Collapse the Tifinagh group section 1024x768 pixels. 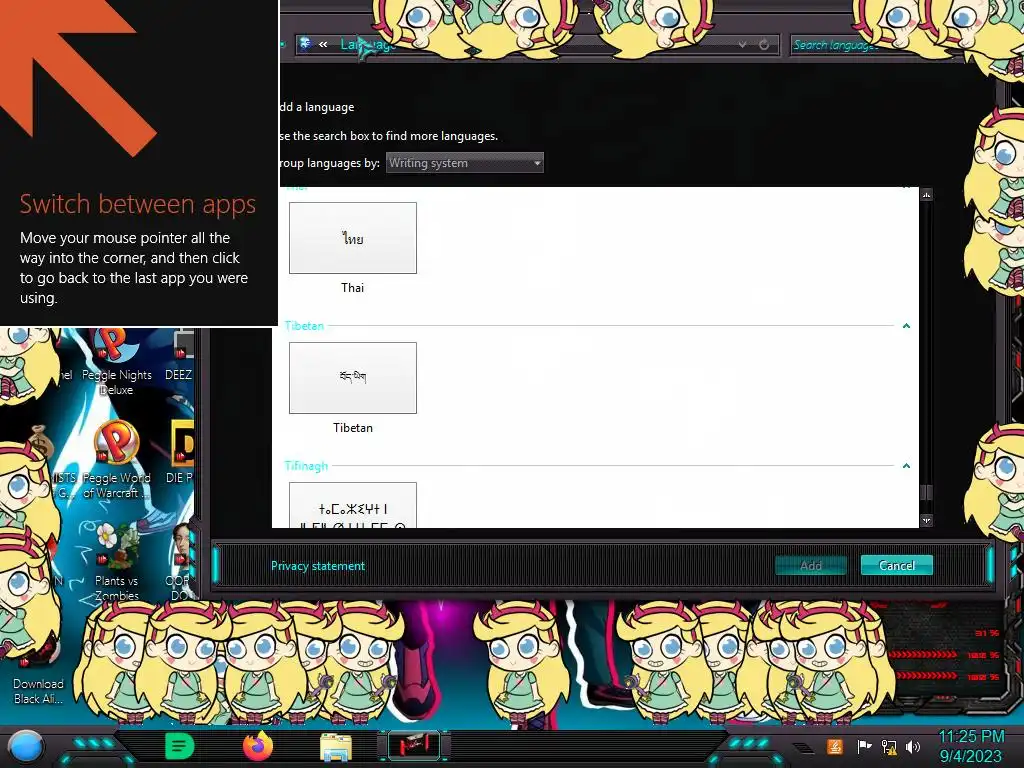906,466
